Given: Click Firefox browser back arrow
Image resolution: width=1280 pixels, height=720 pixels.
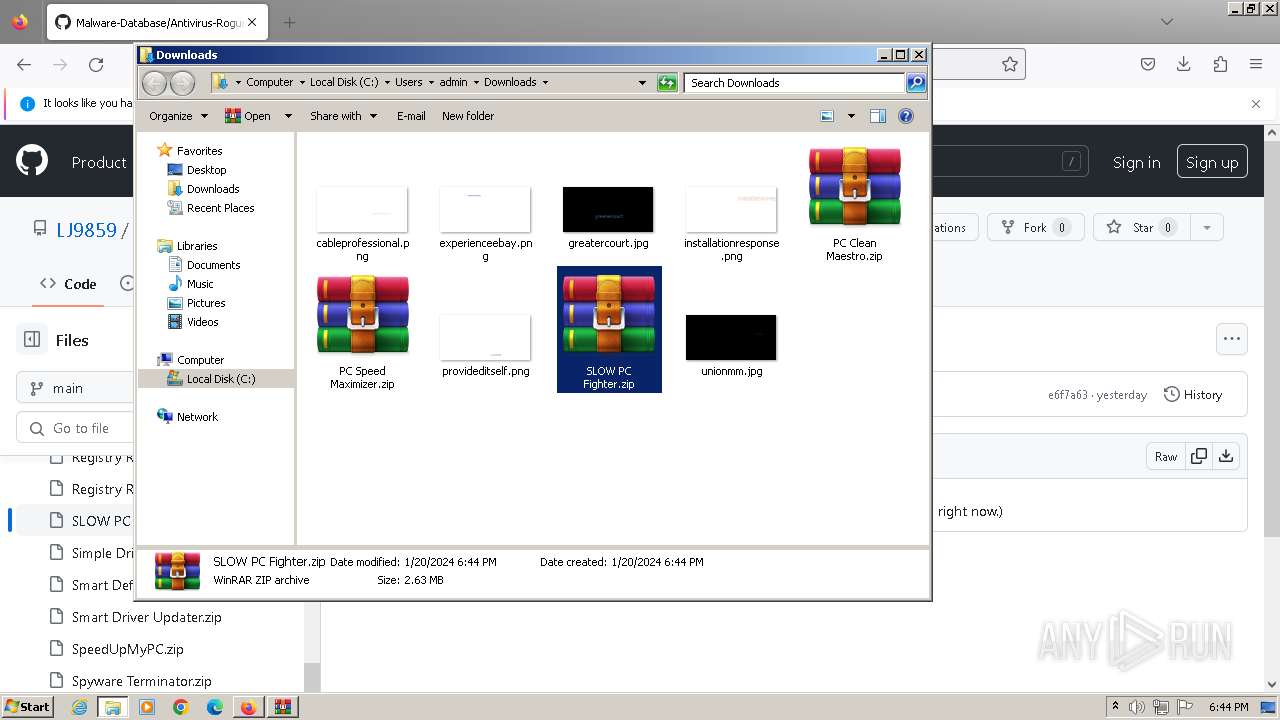Looking at the screenshot, I should tap(24, 65).
